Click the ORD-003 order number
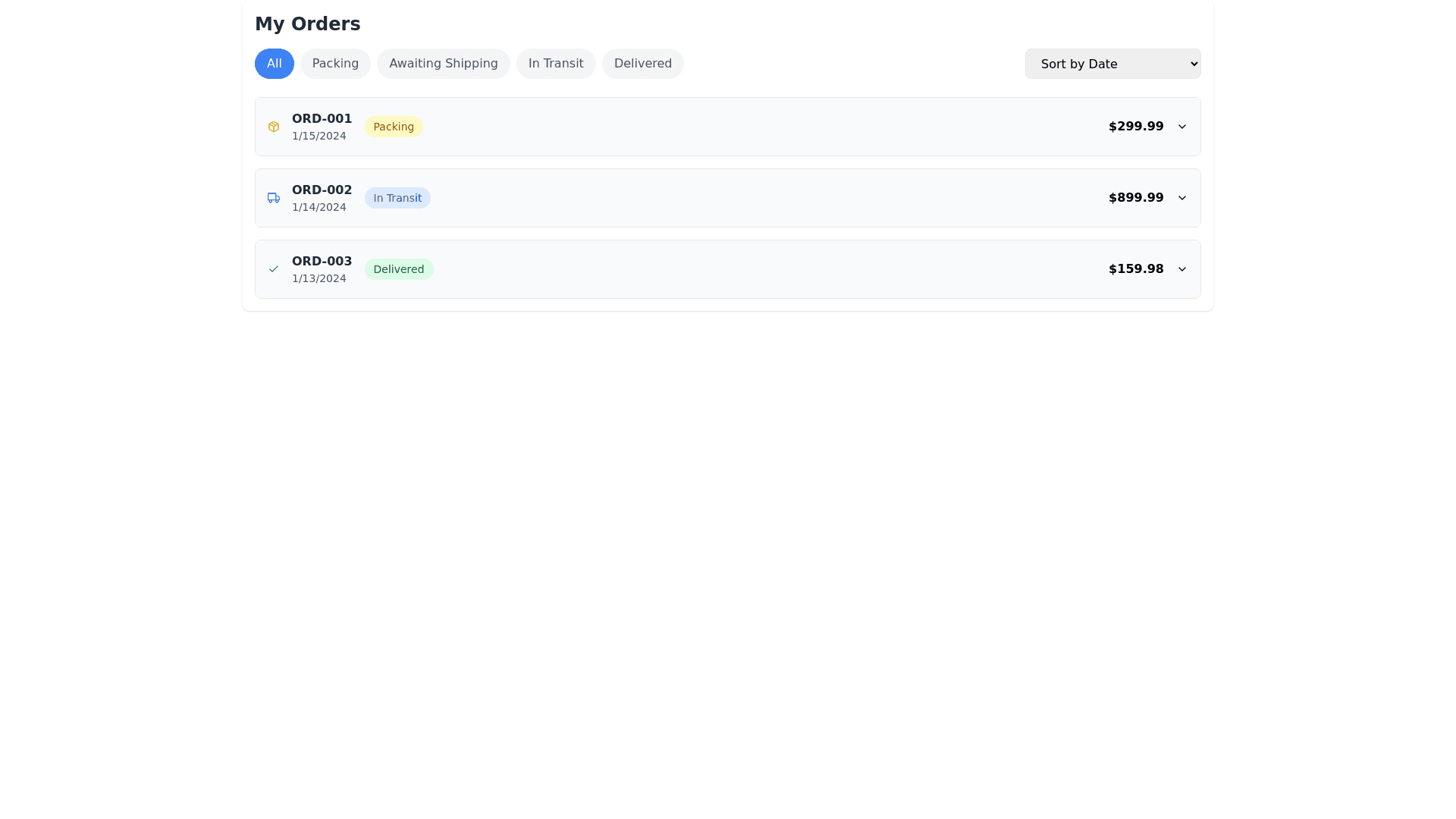 pyautogui.click(x=322, y=262)
